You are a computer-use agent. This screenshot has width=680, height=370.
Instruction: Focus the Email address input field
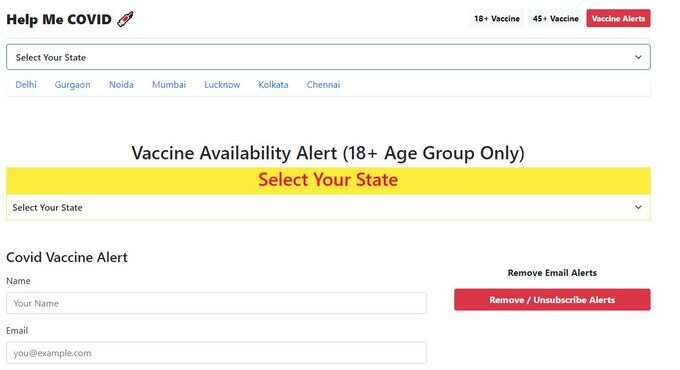click(x=216, y=353)
